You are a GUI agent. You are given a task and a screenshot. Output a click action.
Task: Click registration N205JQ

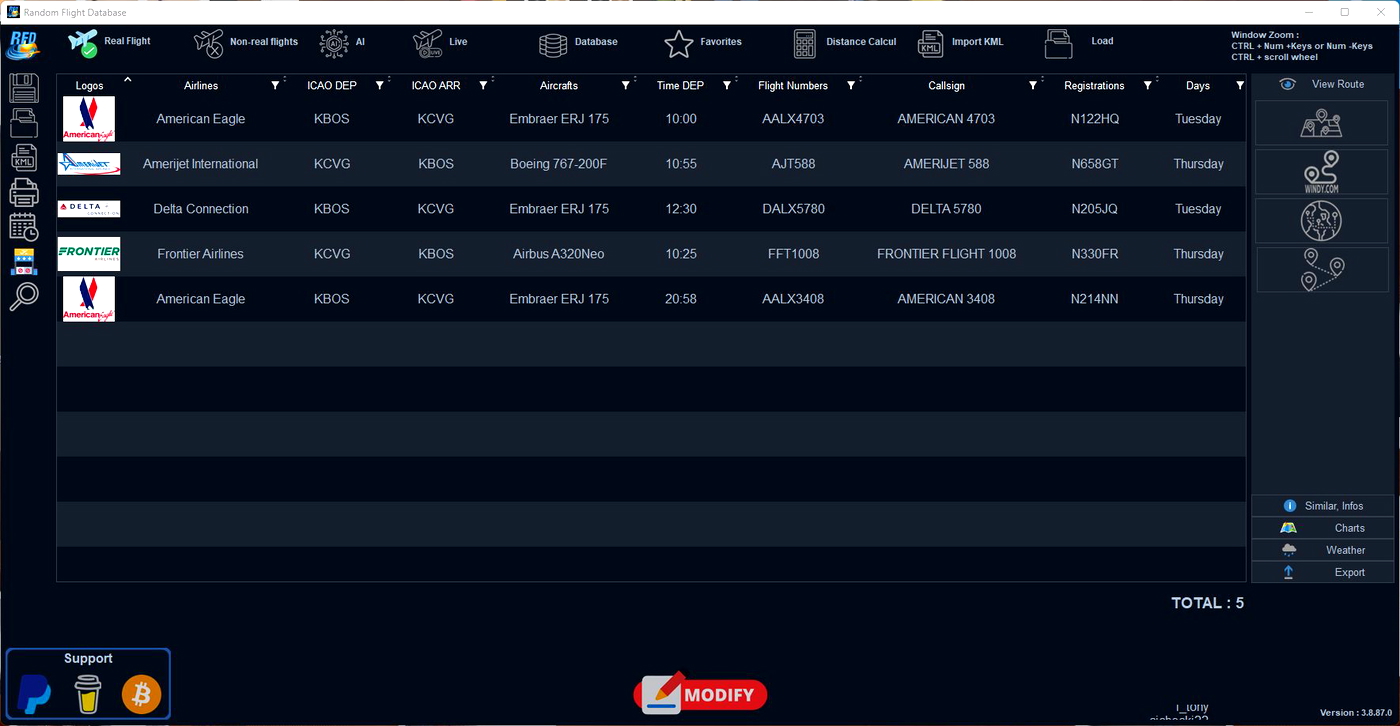[1095, 209]
